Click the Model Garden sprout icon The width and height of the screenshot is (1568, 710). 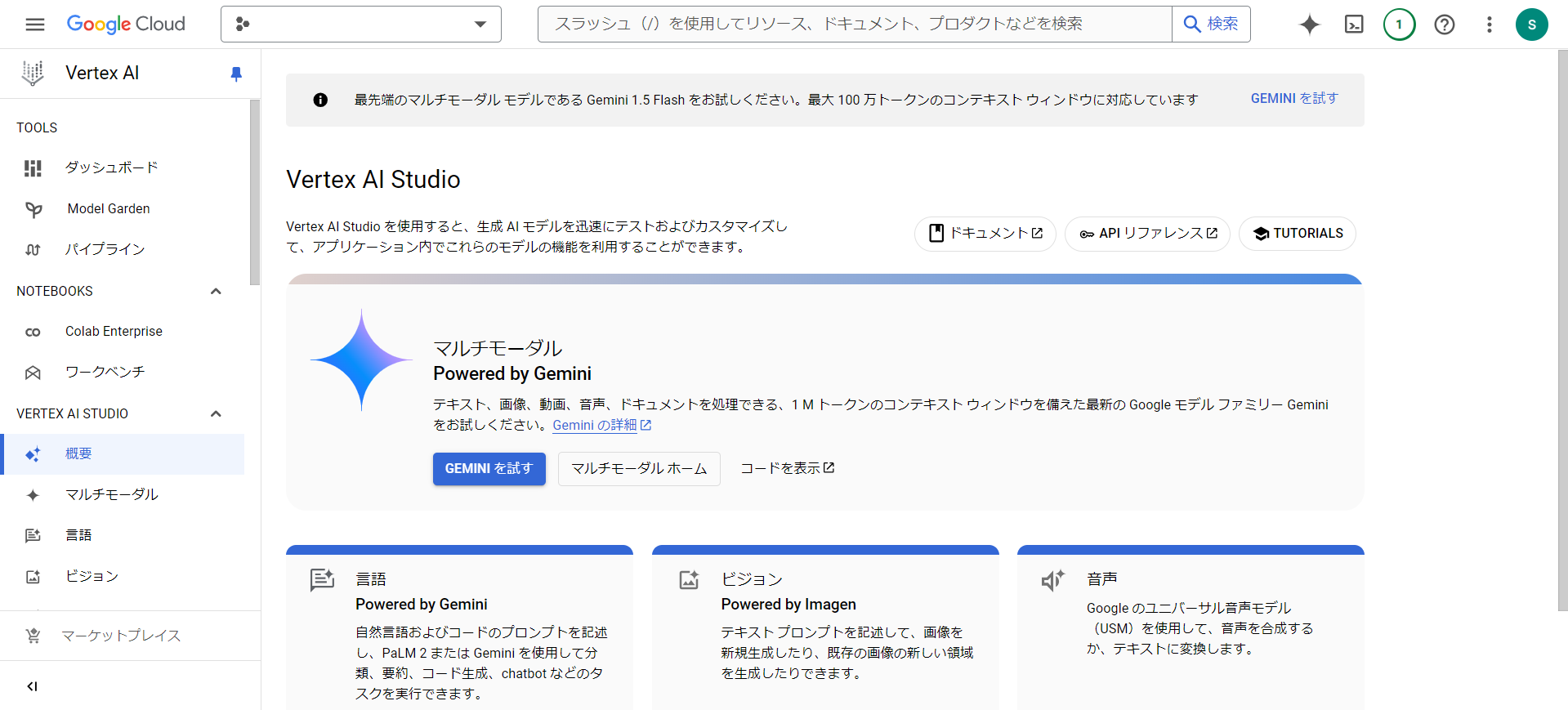point(33,209)
